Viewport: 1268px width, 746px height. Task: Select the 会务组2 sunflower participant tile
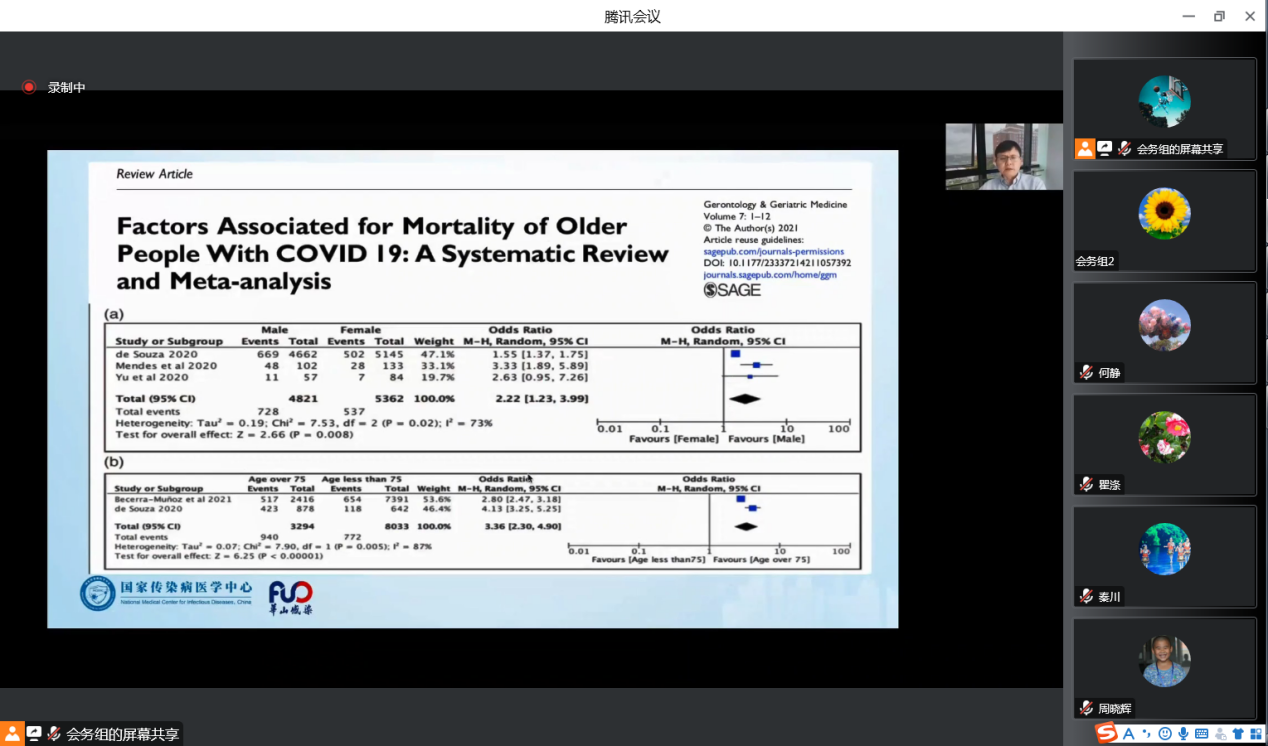pyautogui.click(x=1164, y=221)
